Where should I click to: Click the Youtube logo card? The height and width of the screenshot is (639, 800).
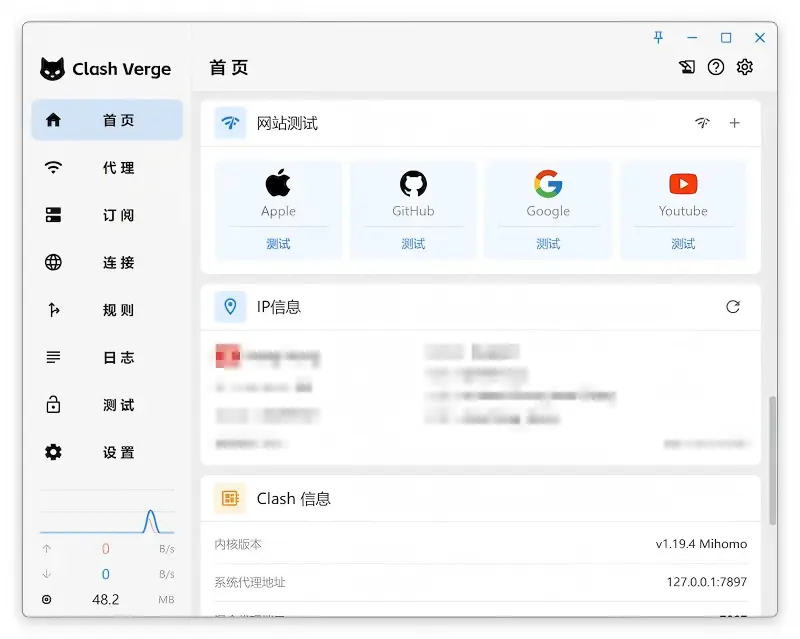point(683,184)
